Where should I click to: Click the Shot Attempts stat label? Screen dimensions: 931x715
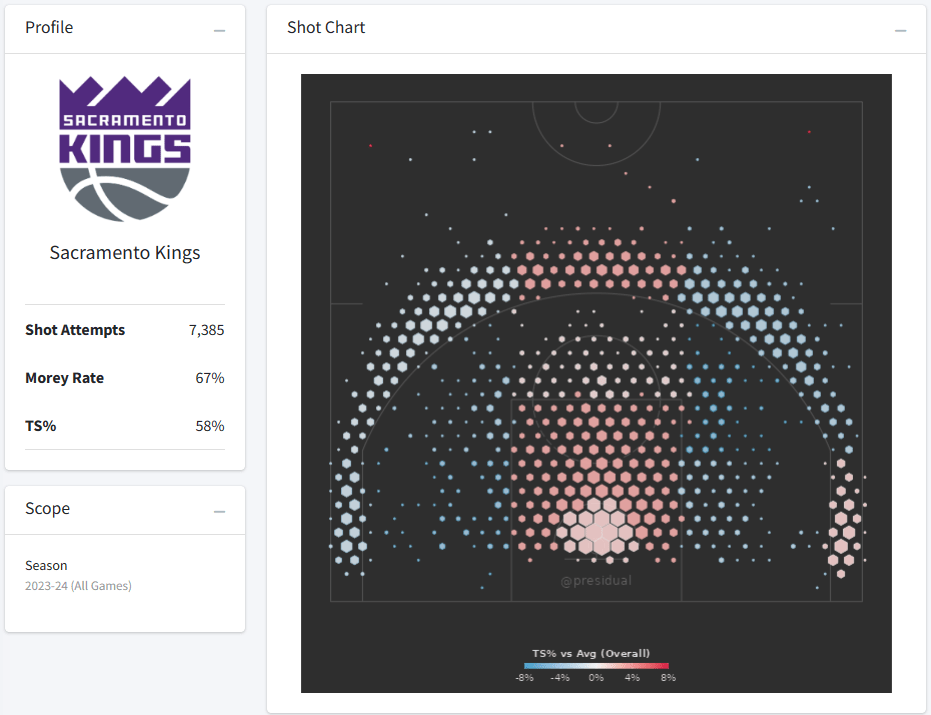tap(75, 330)
